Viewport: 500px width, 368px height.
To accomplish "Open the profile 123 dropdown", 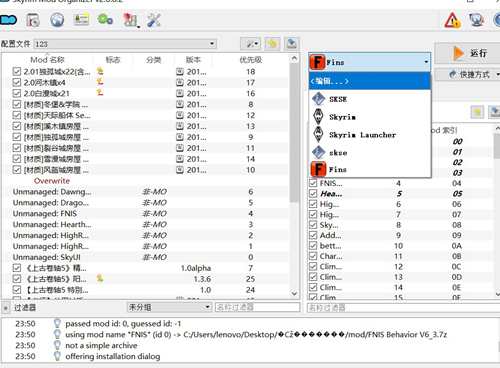I will pos(125,44).
